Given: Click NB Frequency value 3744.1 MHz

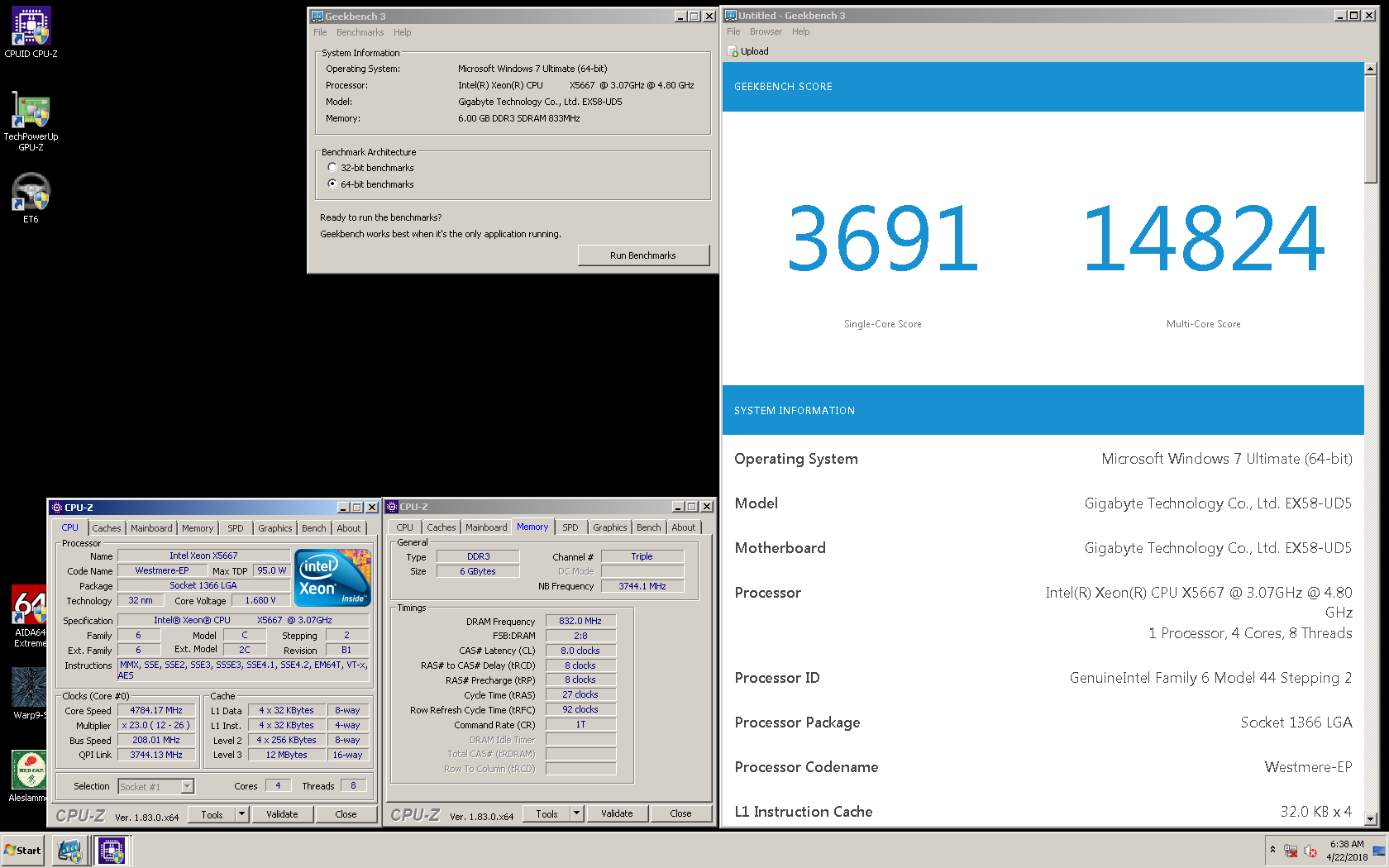Looking at the screenshot, I should (642, 586).
